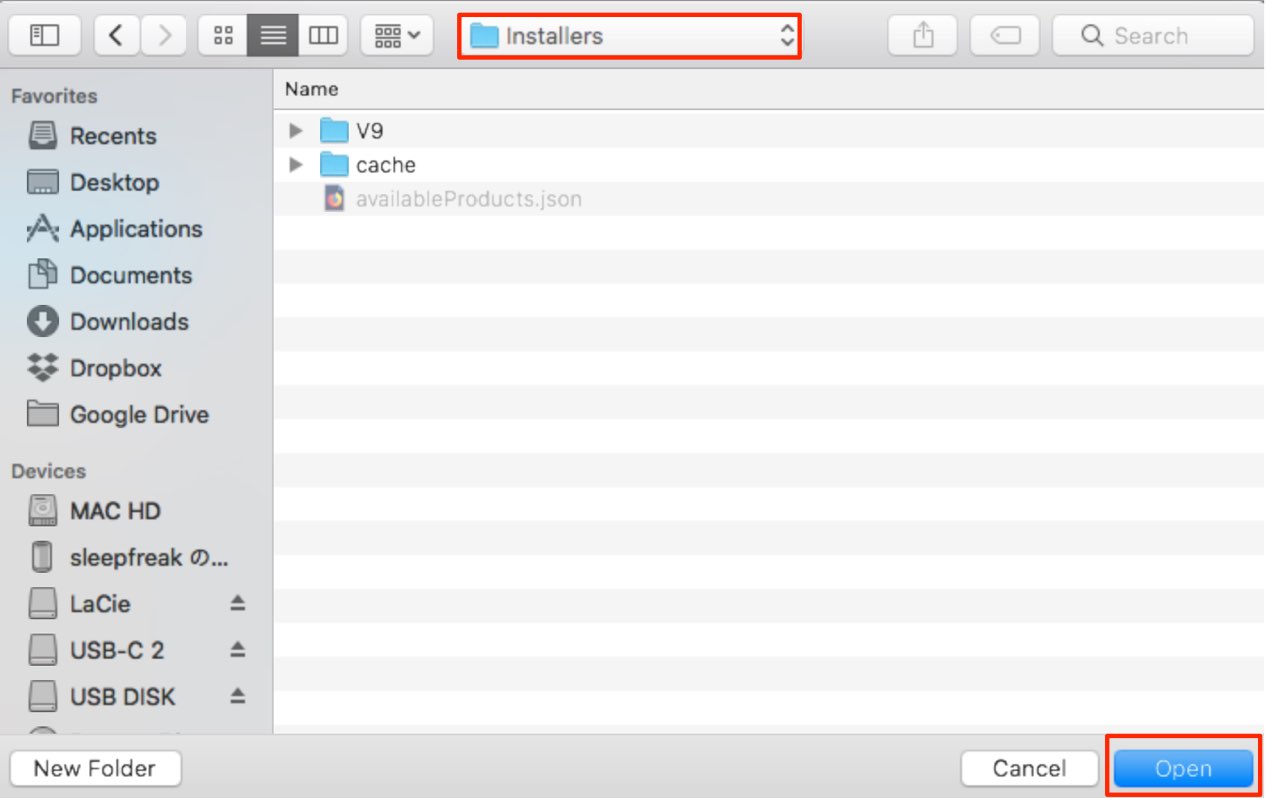Open the Installers path popup
Screen dimensions: 1266x798
(630, 36)
